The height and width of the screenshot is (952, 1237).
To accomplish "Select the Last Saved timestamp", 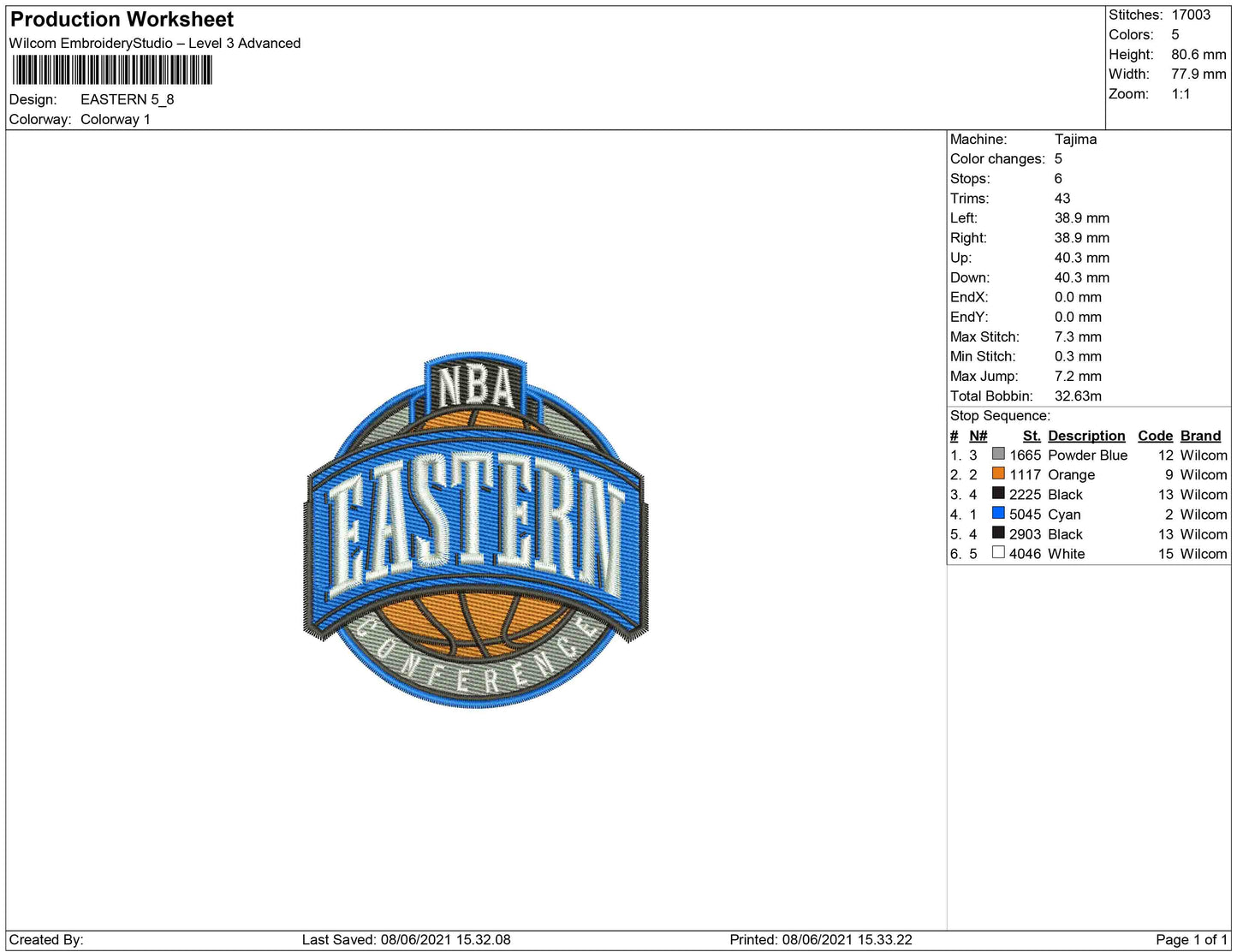I will tap(406, 939).
